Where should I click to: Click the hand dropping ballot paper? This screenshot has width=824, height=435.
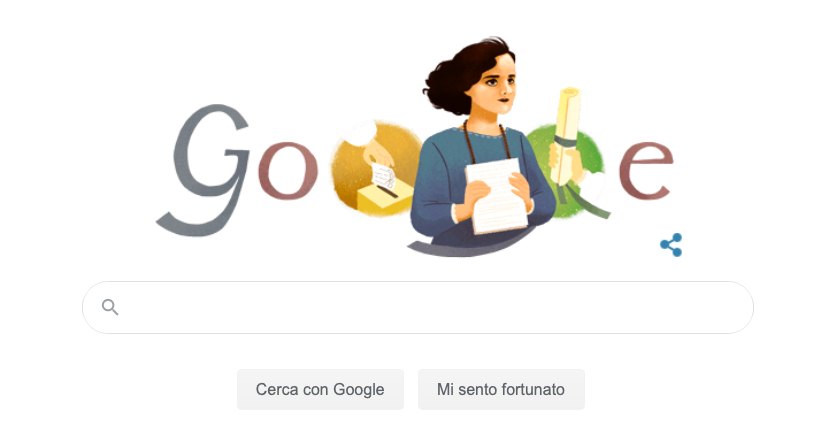click(x=377, y=152)
